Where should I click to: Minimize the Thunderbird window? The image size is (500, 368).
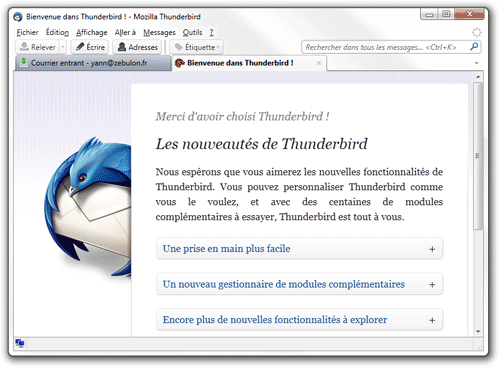tap(429, 14)
